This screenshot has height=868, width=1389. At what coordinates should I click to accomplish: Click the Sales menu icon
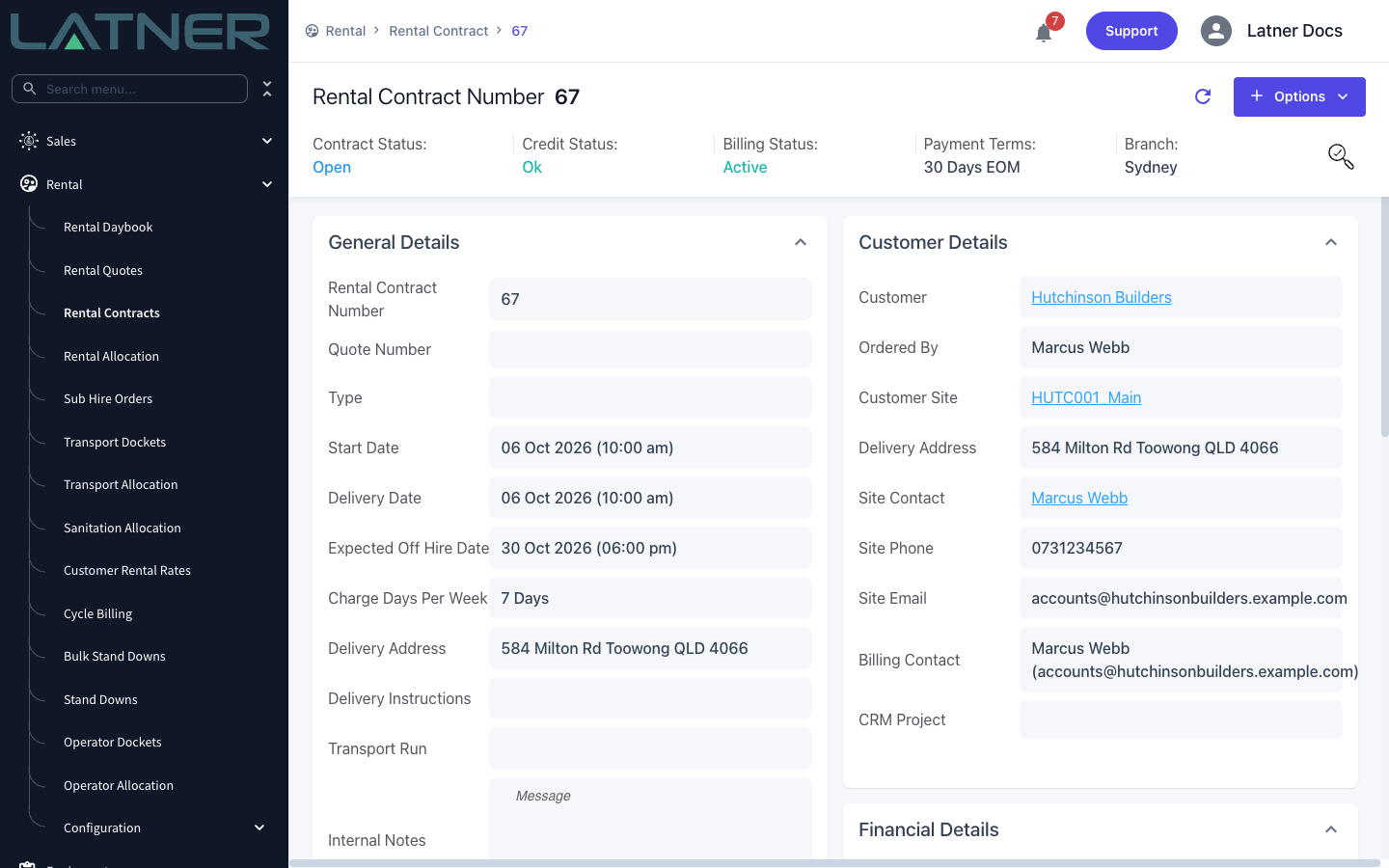(29, 141)
